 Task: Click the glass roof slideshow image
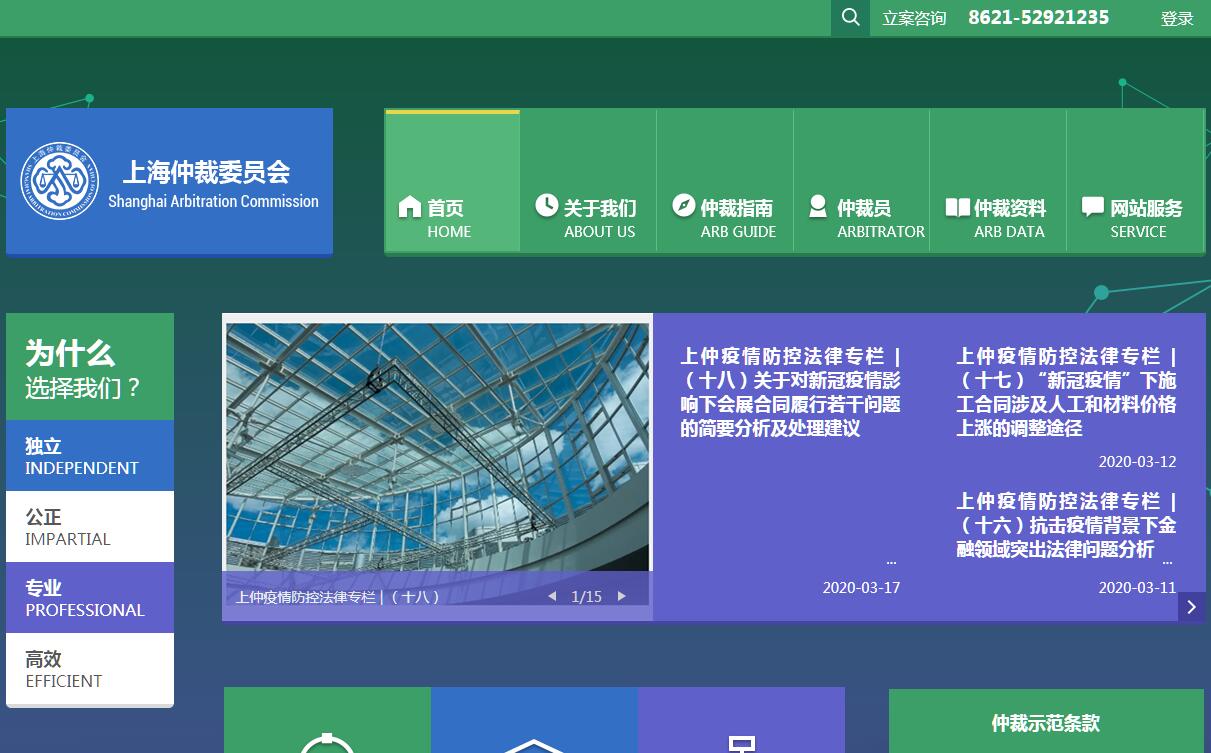pyautogui.click(x=437, y=447)
